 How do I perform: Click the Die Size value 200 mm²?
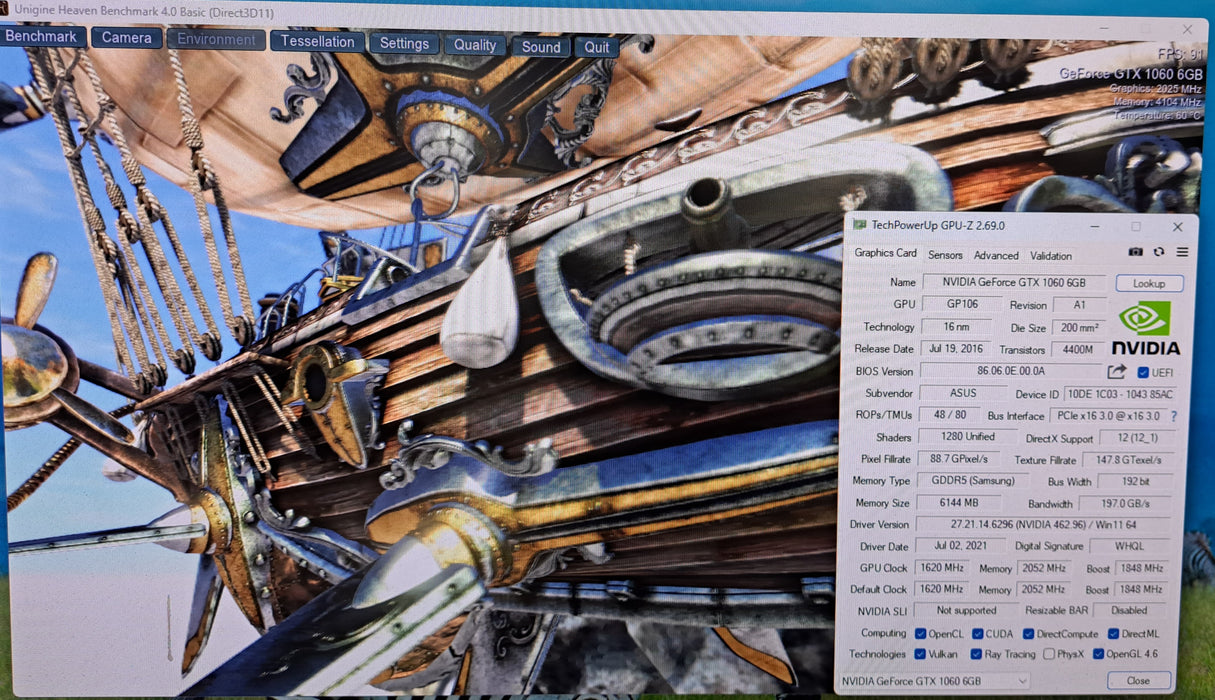(x=1078, y=328)
